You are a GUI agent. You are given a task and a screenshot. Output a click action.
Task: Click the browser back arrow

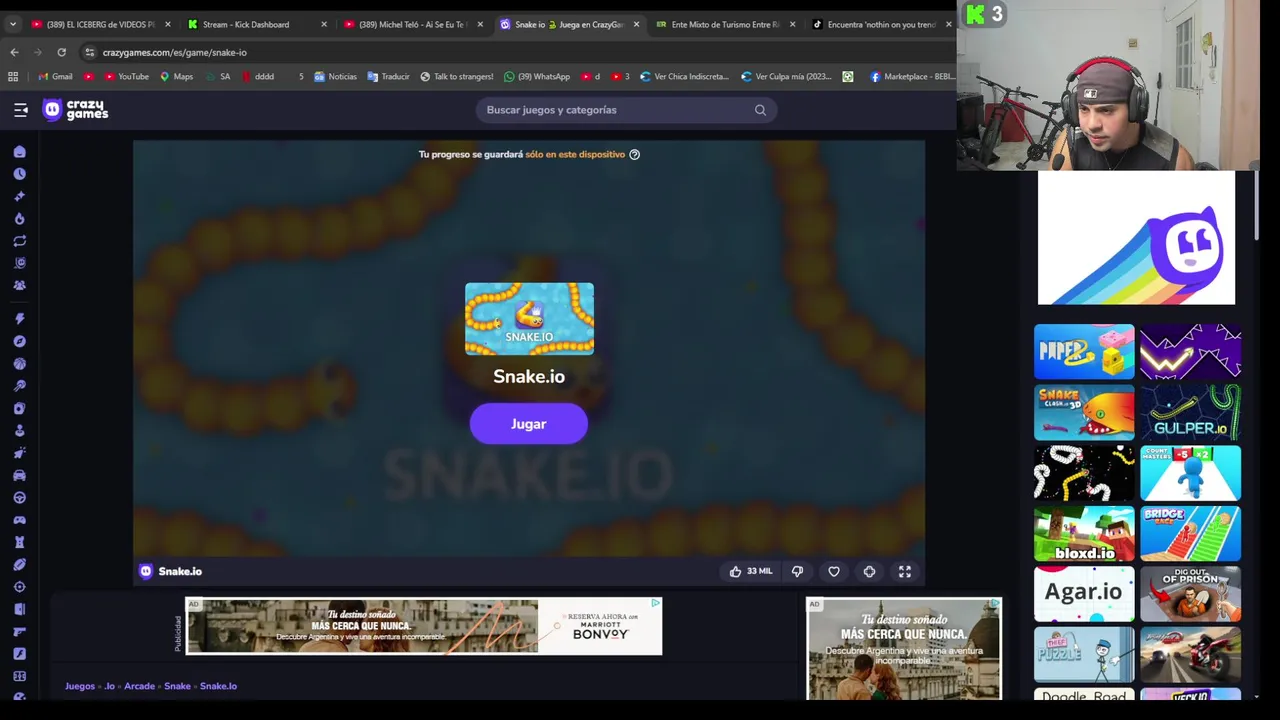14,52
